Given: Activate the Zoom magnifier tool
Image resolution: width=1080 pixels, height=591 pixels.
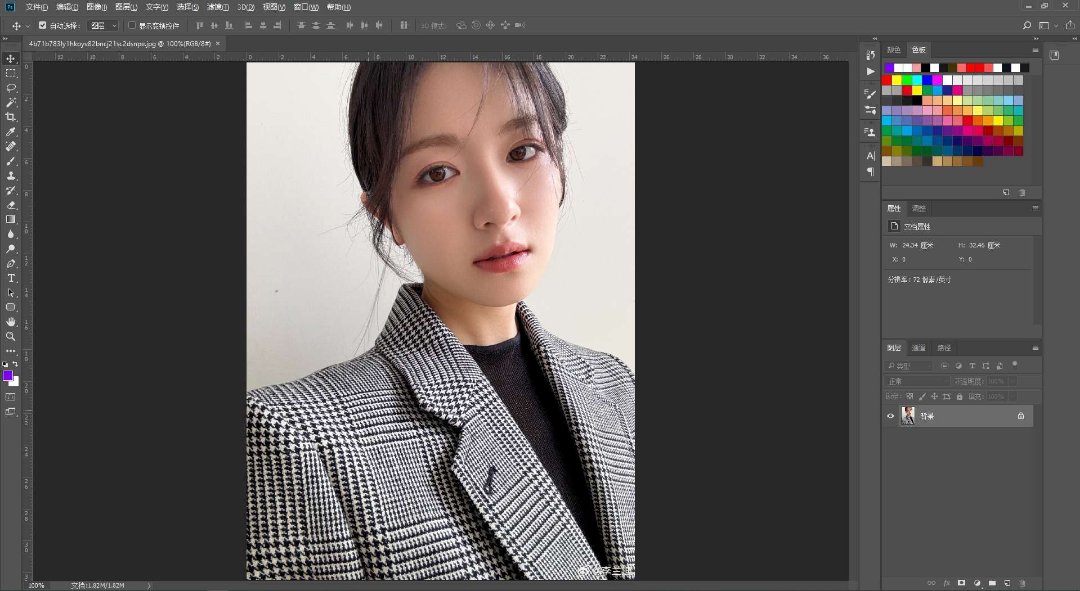Looking at the screenshot, I should pos(11,336).
